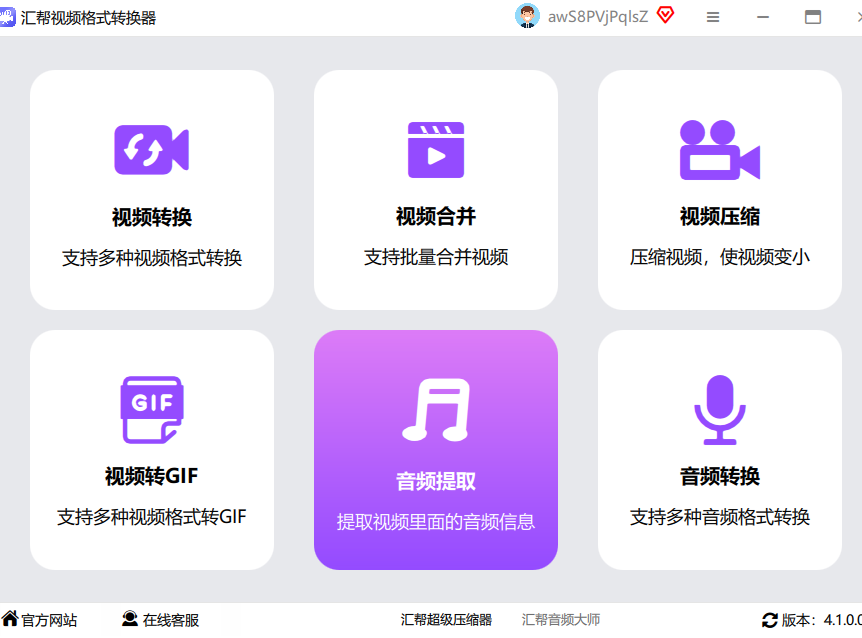Click the microphone audio convert icon
Viewport: 862px width, 638px height.
click(720, 410)
